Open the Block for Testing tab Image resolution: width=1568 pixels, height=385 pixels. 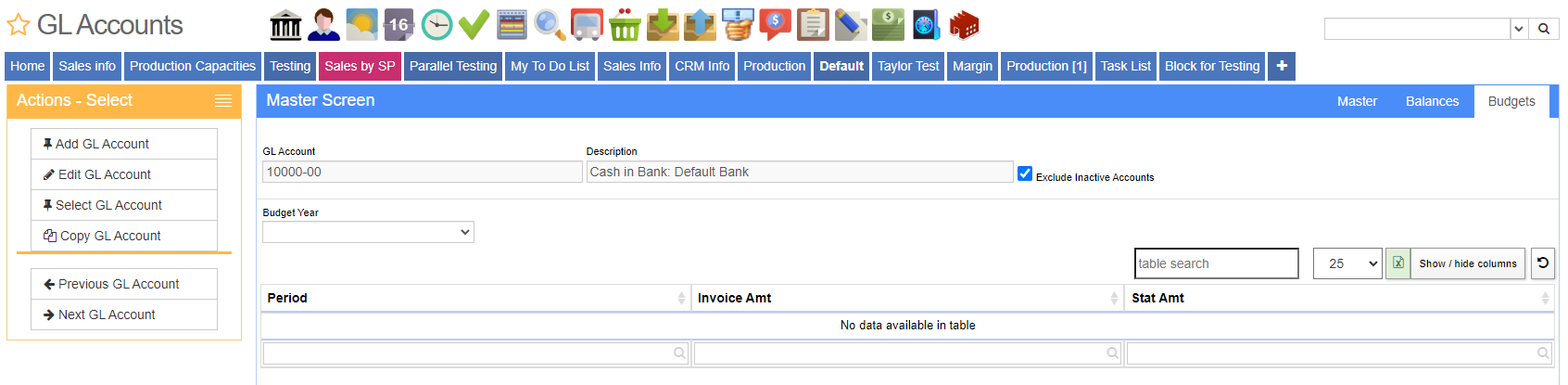point(1212,66)
